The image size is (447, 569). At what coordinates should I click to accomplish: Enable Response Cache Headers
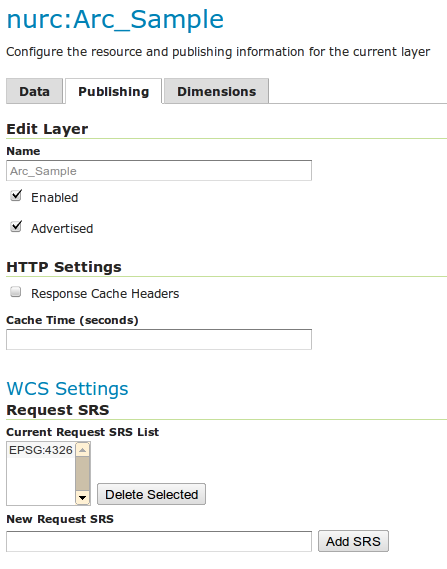point(16,292)
